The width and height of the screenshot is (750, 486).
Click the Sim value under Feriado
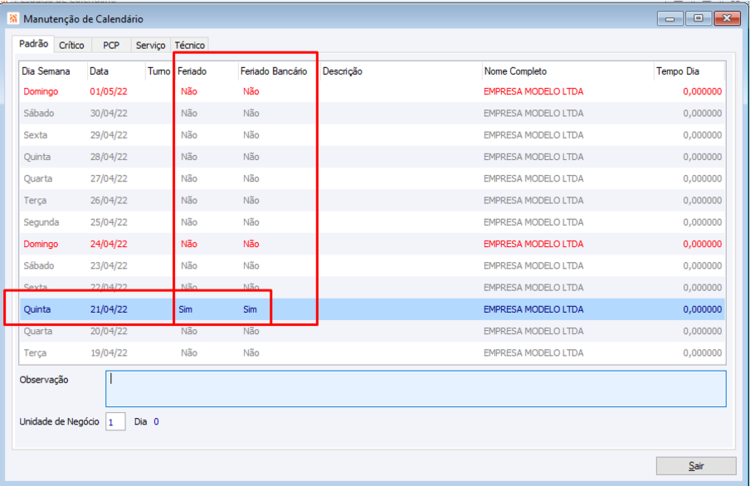[186, 309]
